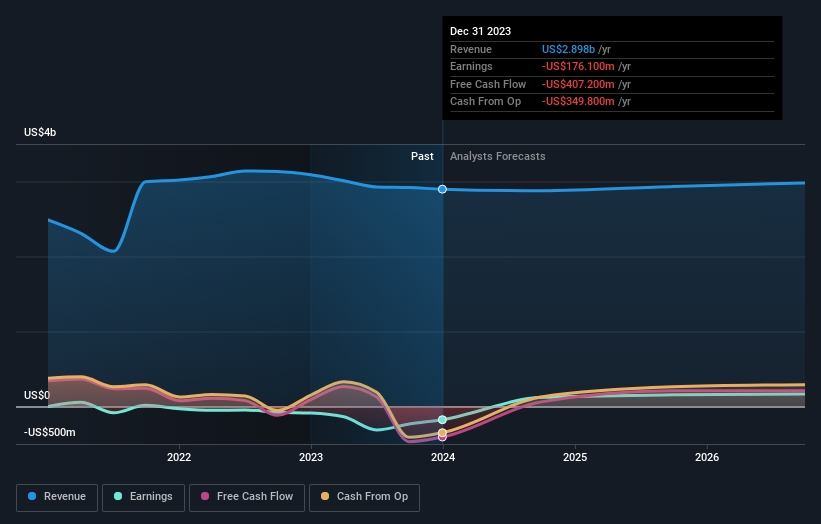The height and width of the screenshot is (524, 821).
Task: Click the orange Cash From Op legend dot
Action: tap(325, 496)
